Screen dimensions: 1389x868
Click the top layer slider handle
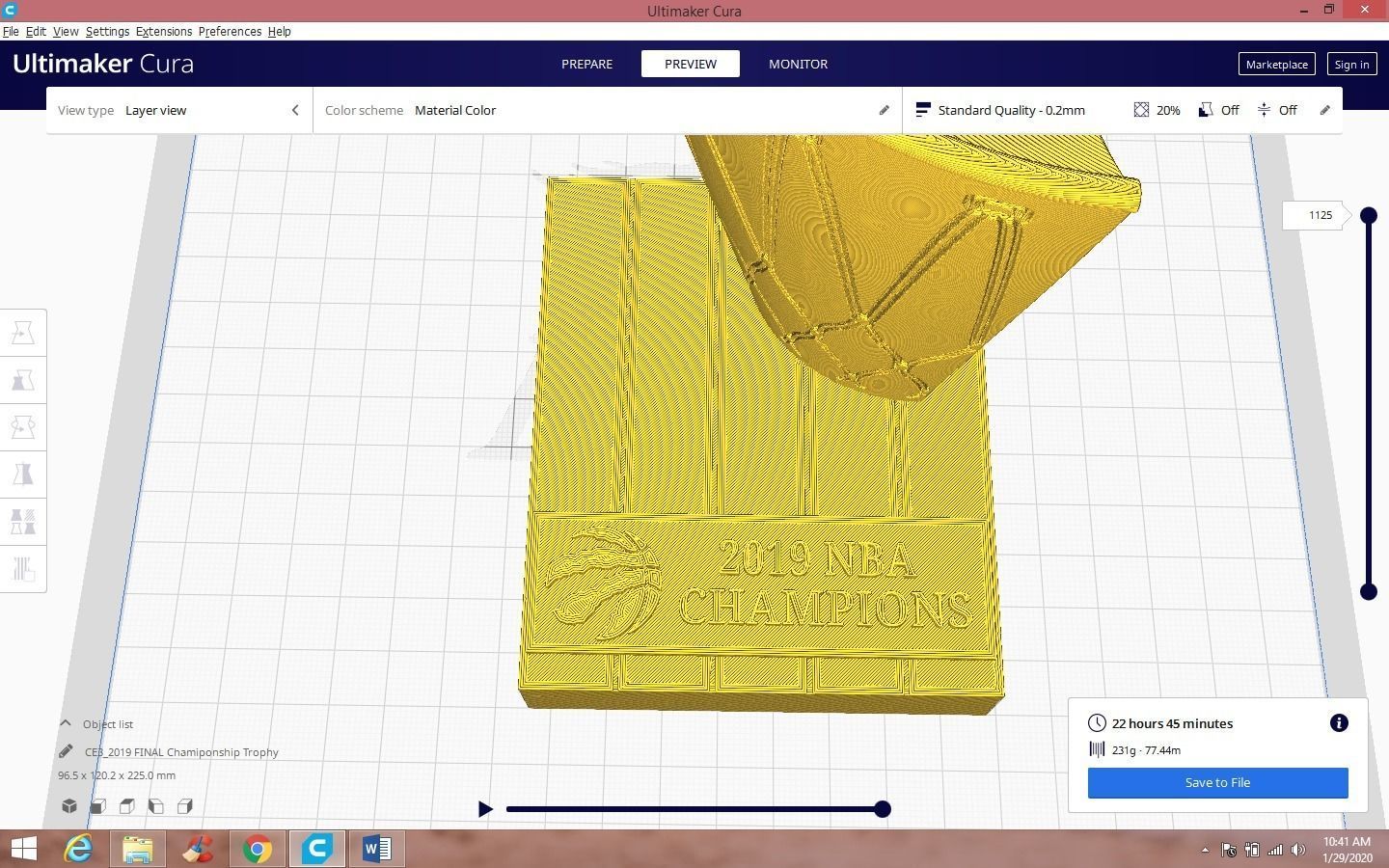pos(1368,215)
